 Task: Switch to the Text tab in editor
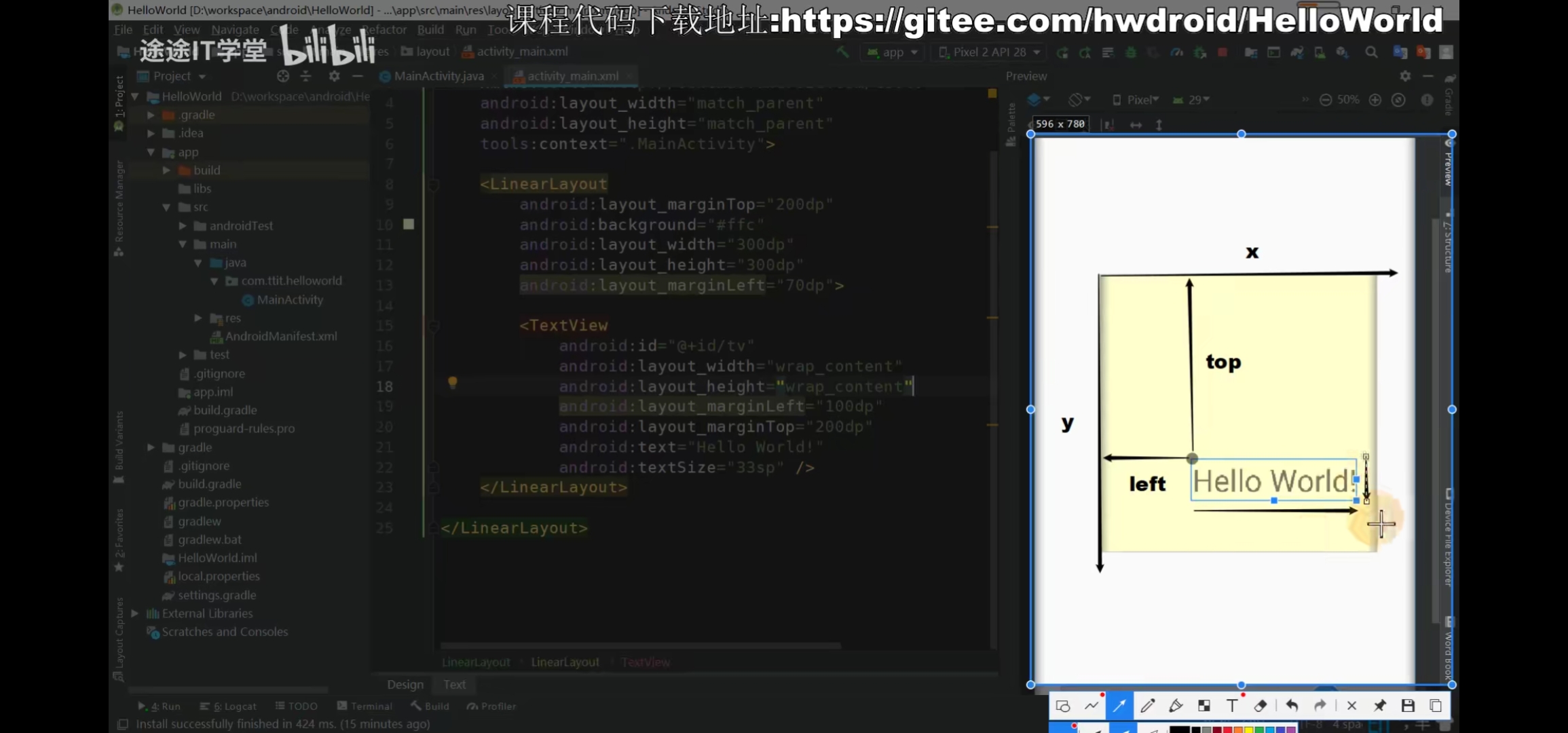[454, 684]
